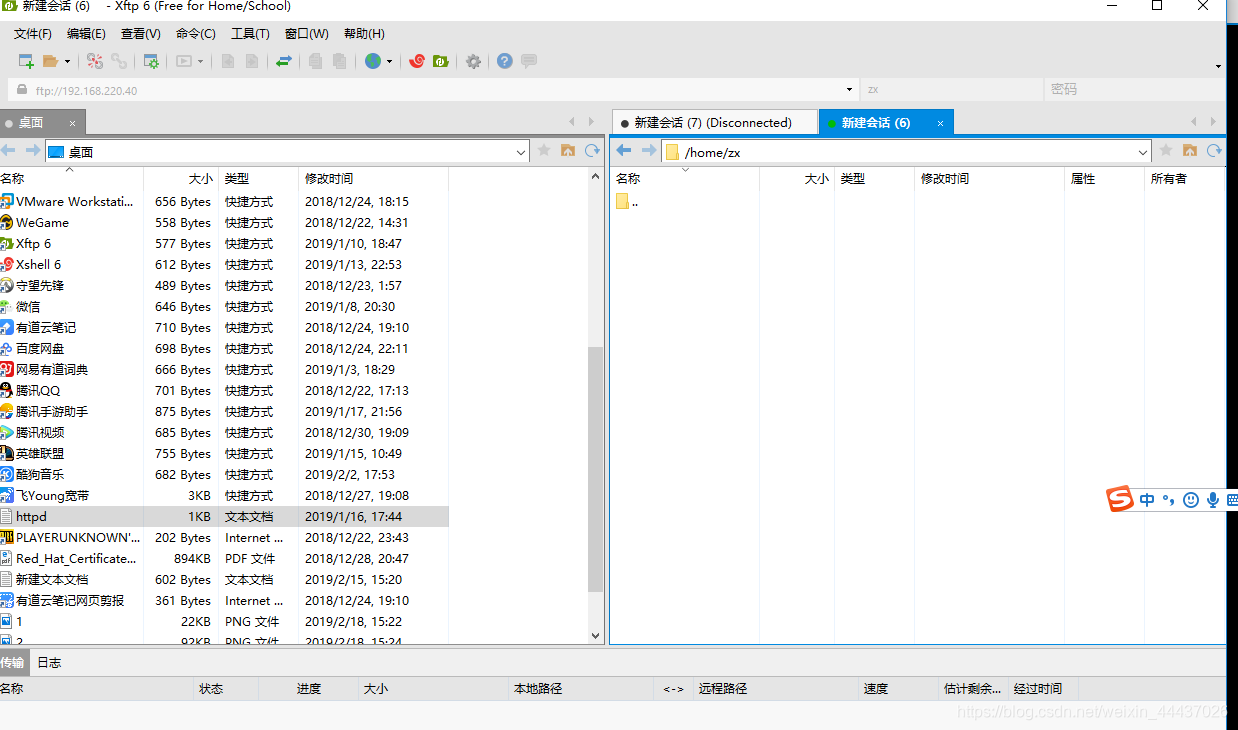The image size is (1238, 730).
Task: Open the 命令(C) menu
Action: 195,33
